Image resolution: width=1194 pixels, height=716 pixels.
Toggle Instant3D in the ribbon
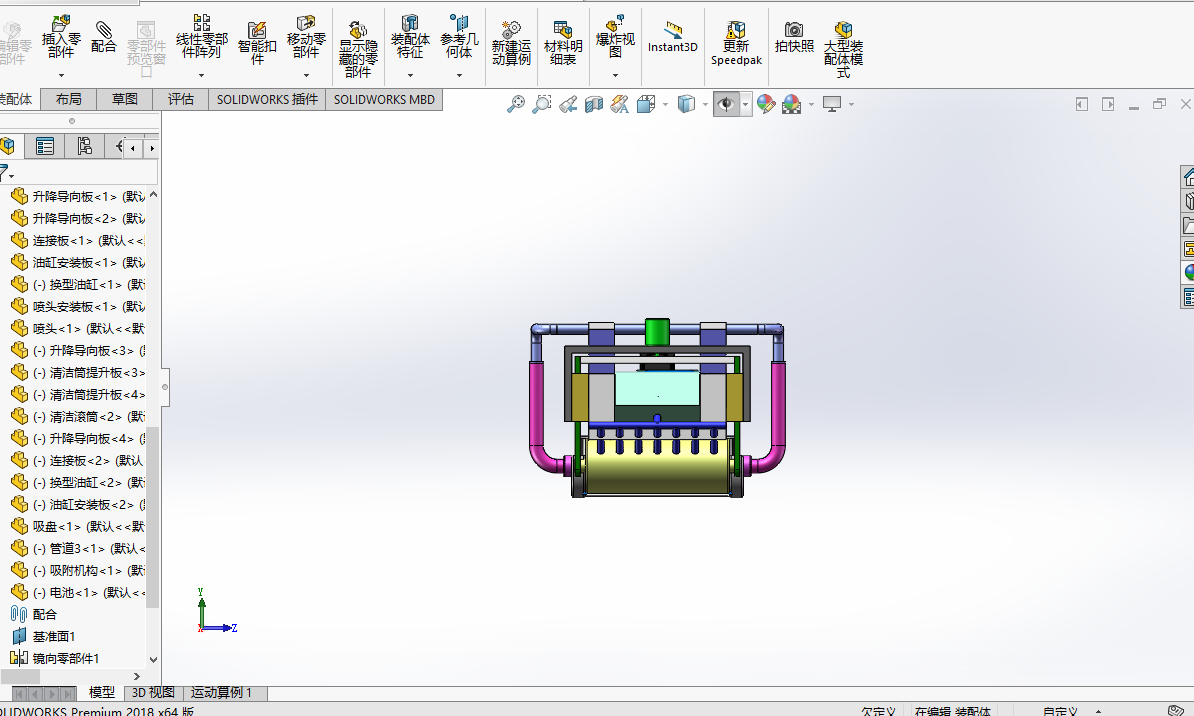pyautogui.click(x=672, y=38)
